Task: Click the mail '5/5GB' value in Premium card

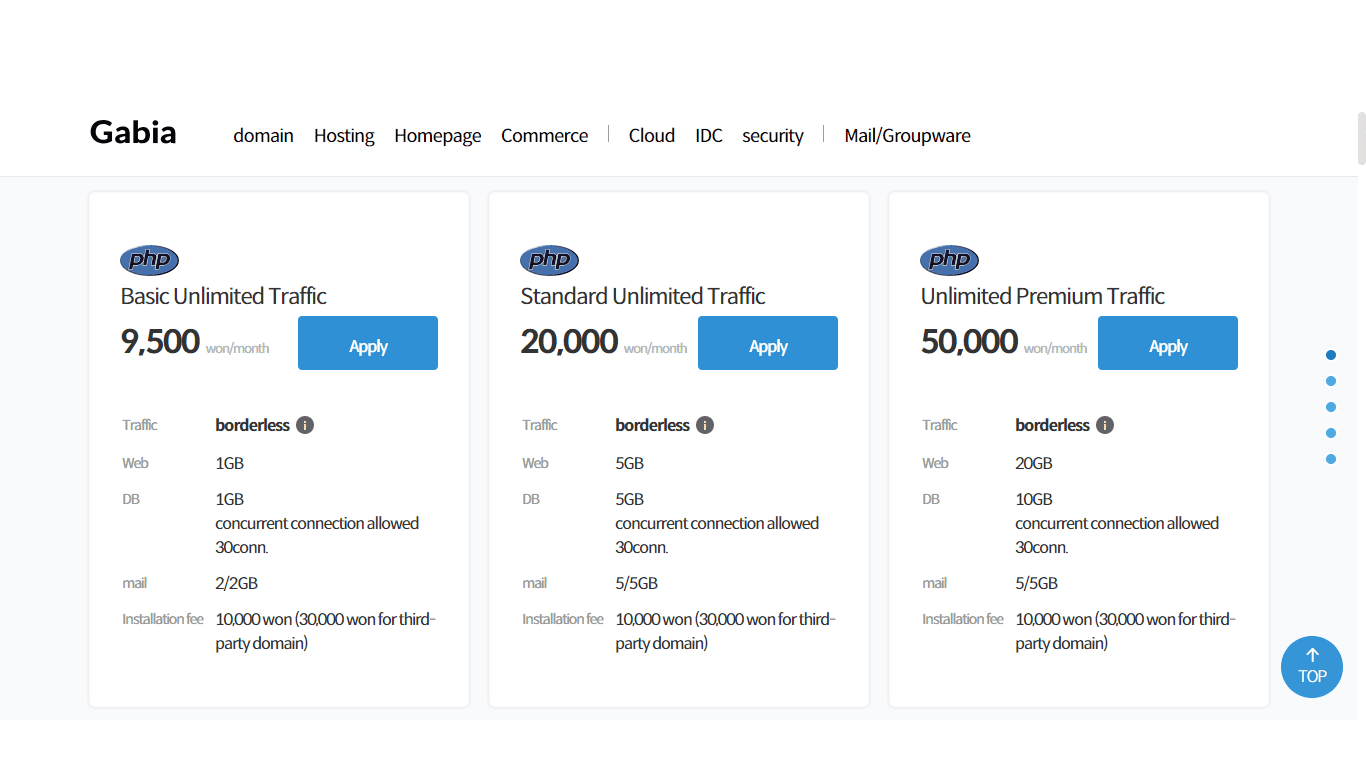Action: coord(1037,583)
